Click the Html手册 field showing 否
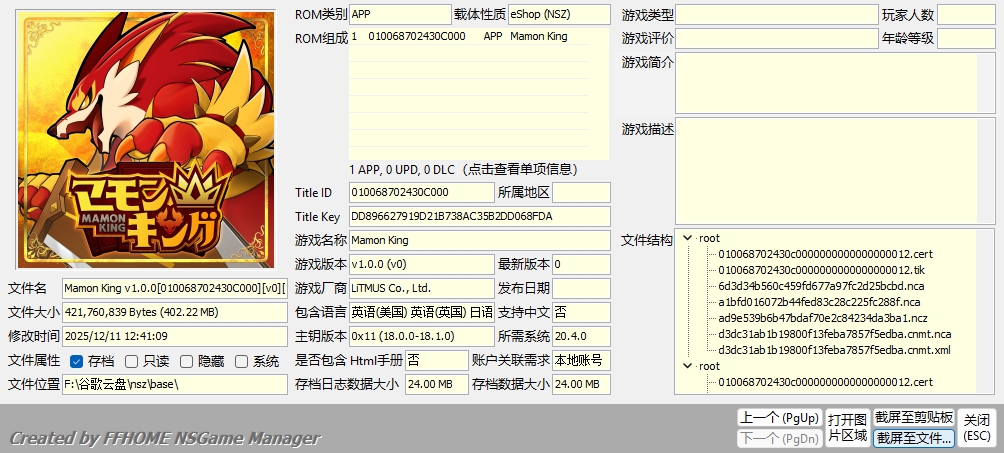 click(437, 360)
